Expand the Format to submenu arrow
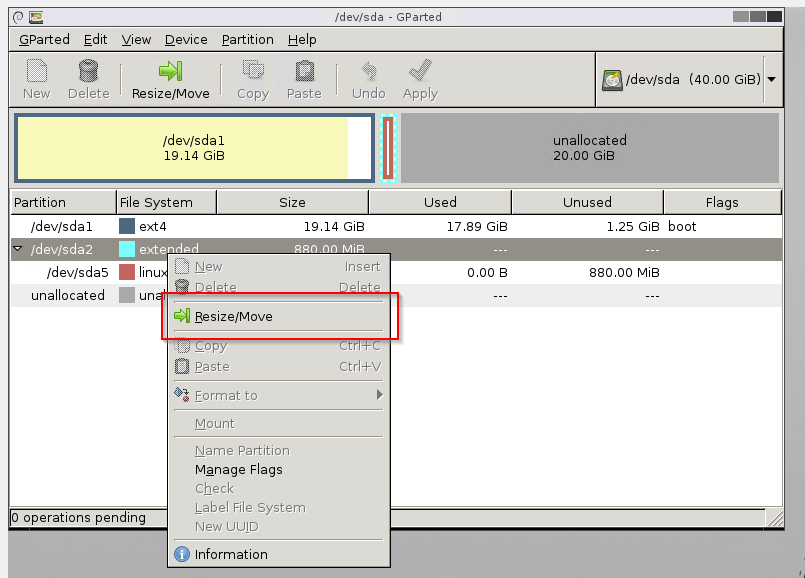Screen dimensions: 805x578 tap(379, 395)
